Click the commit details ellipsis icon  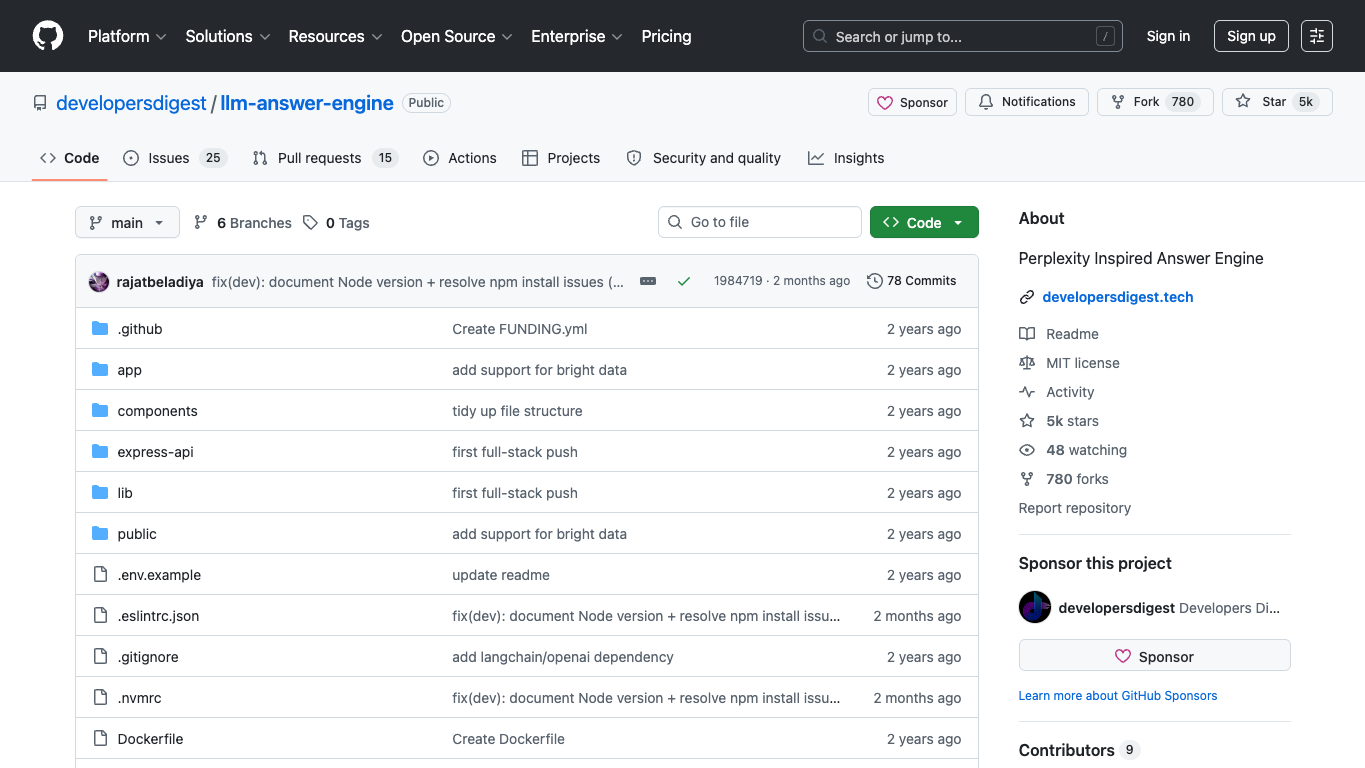[x=648, y=281]
